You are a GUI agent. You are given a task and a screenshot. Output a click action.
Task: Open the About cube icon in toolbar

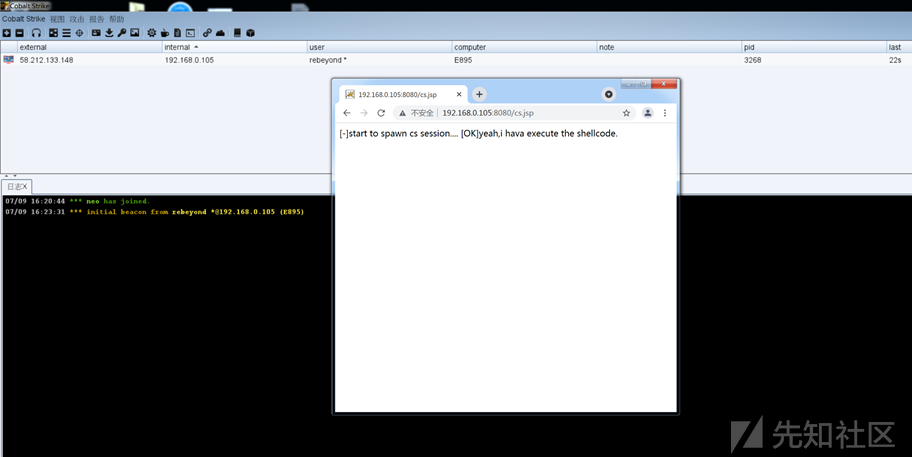pyautogui.click(x=251, y=33)
